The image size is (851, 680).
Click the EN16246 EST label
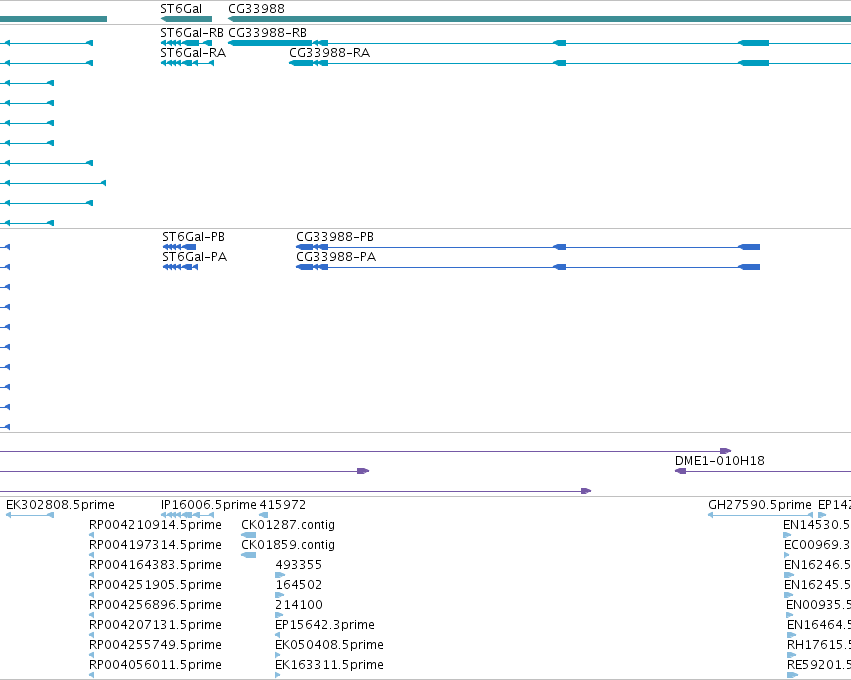pos(817,565)
